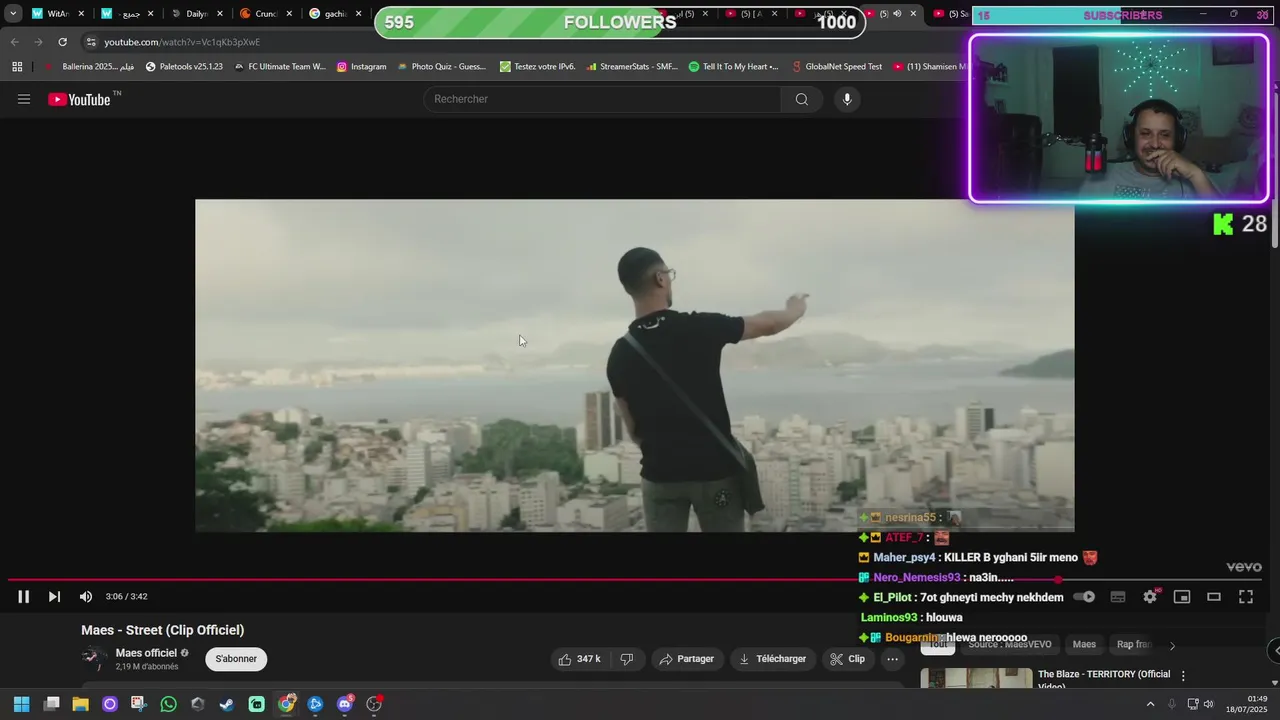Create a Clip with scissors button
This screenshot has width=1280, height=720.
[846, 659]
